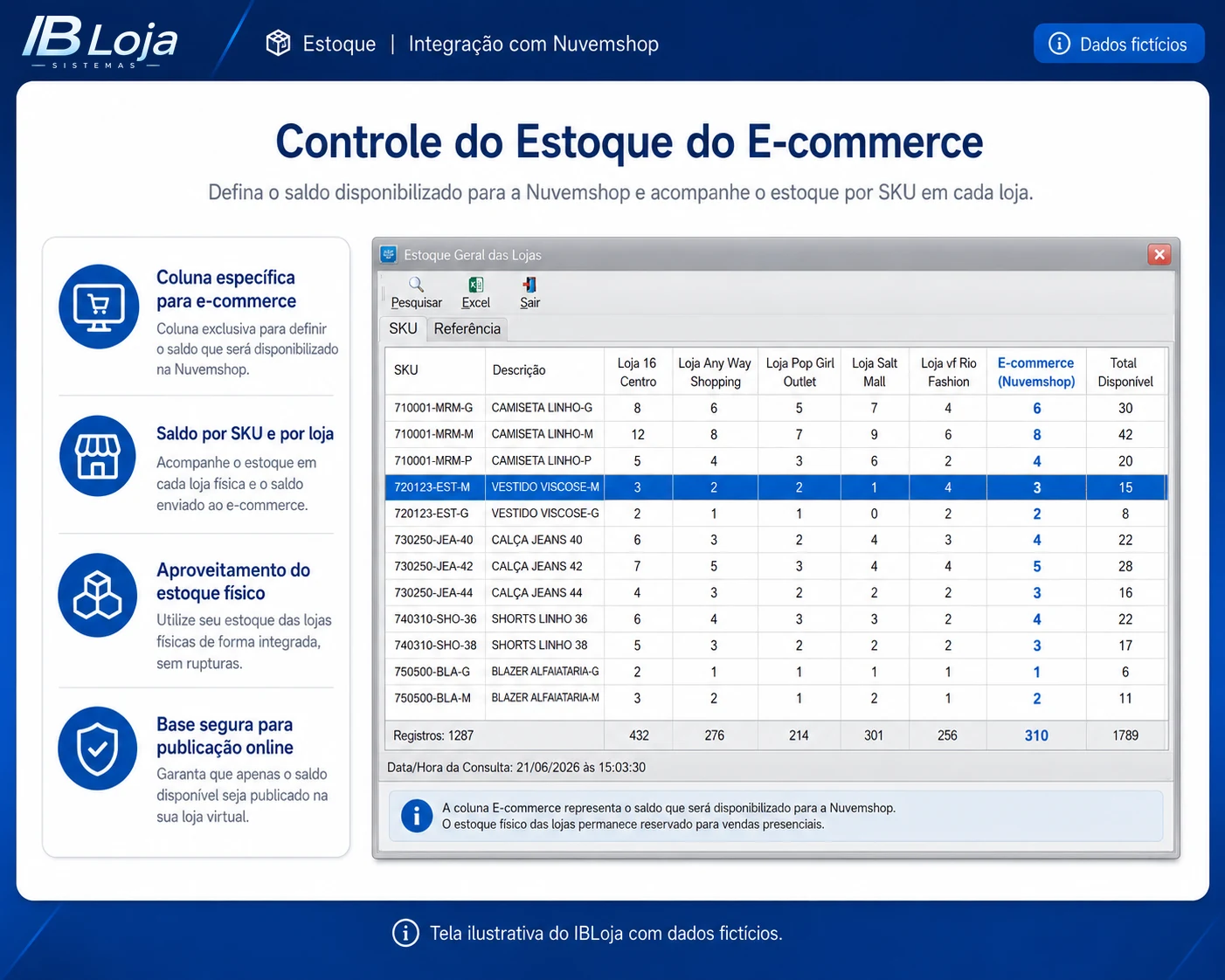Click the SKU column header
The height and width of the screenshot is (980, 1225).
point(435,370)
